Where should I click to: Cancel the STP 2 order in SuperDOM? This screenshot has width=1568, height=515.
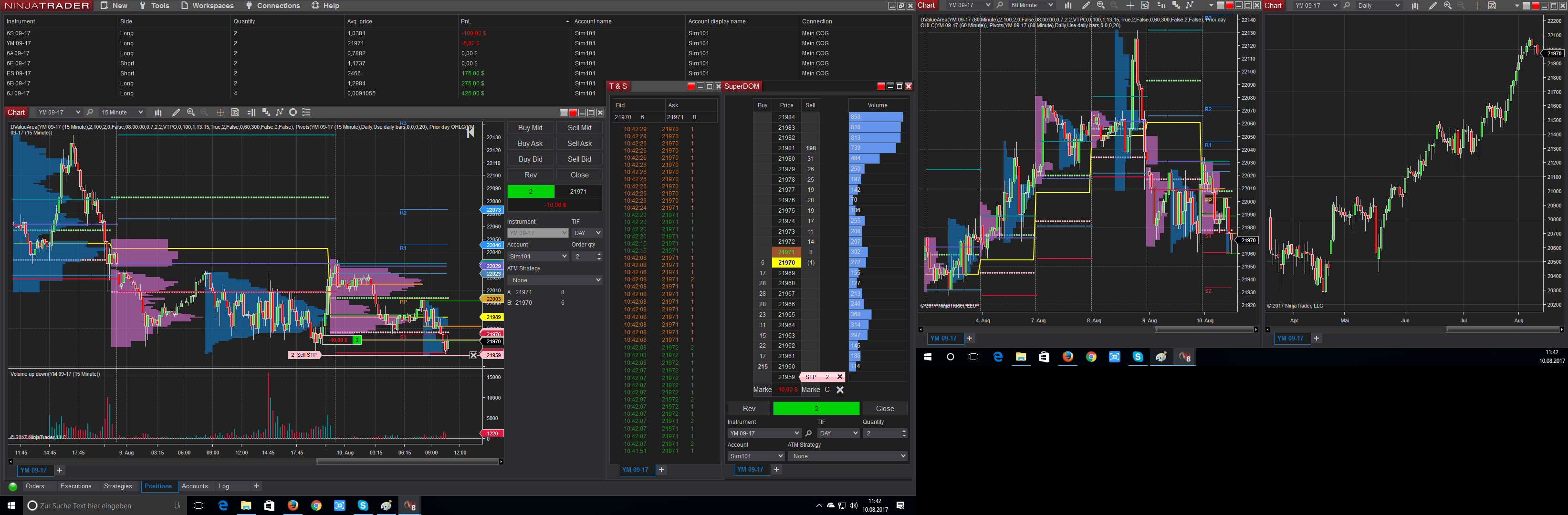click(840, 377)
